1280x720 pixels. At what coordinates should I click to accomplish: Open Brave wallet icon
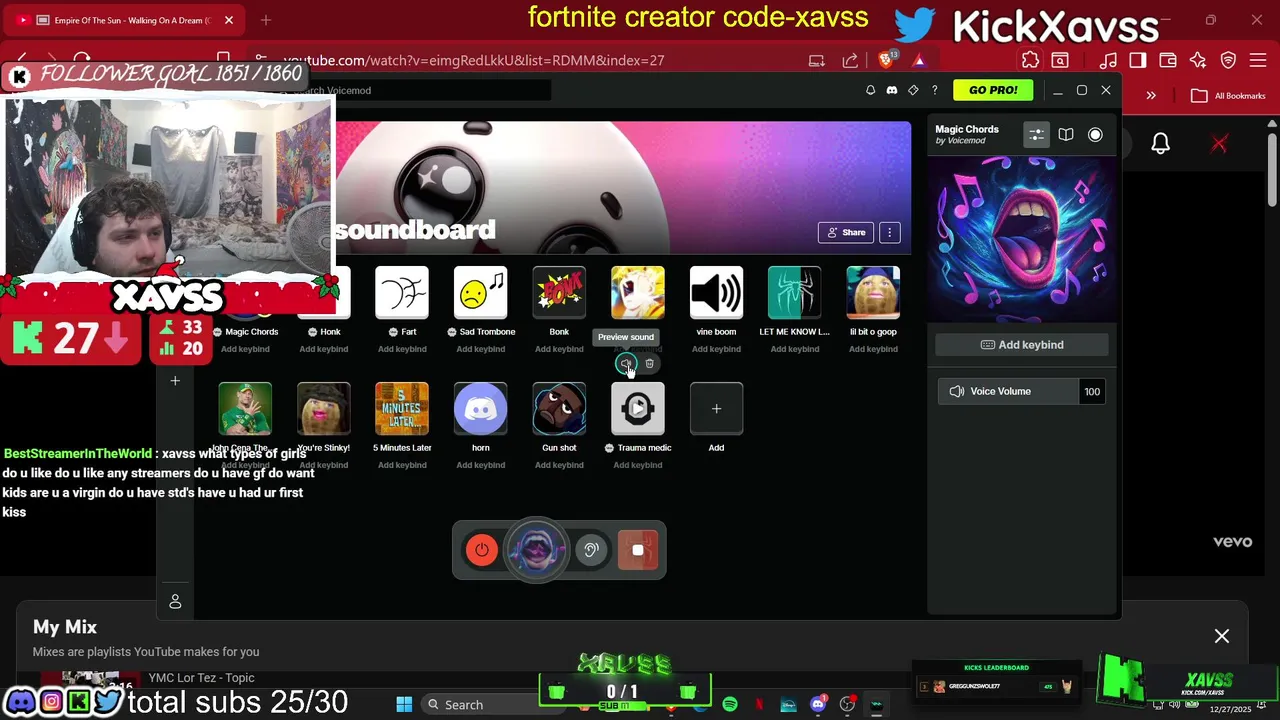tap(1167, 60)
